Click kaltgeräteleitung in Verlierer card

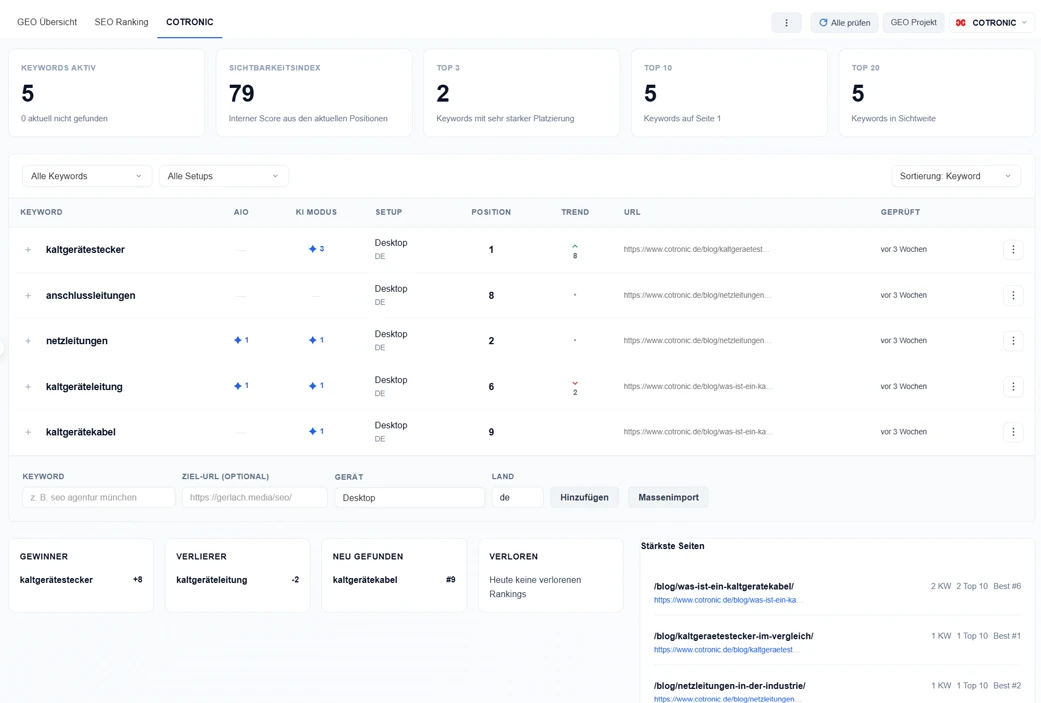(x=212, y=580)
